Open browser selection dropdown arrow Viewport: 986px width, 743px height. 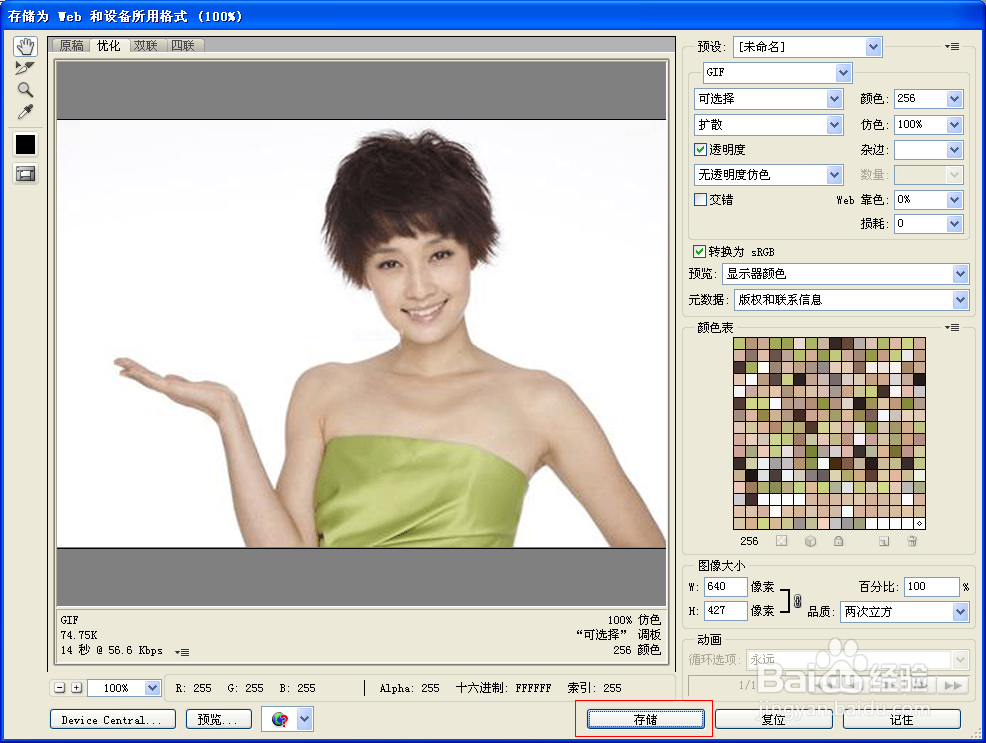click(305, 719)
